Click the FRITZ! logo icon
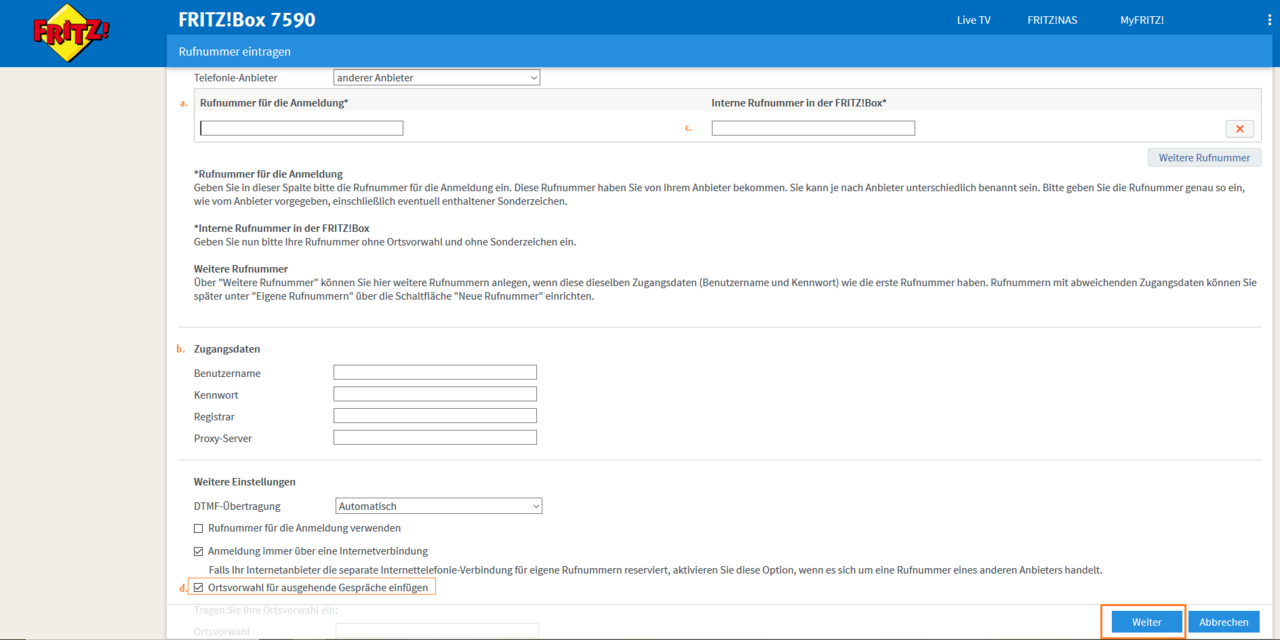The width and height of the screenshot is (1280, 640). click(x=71, y=33)
